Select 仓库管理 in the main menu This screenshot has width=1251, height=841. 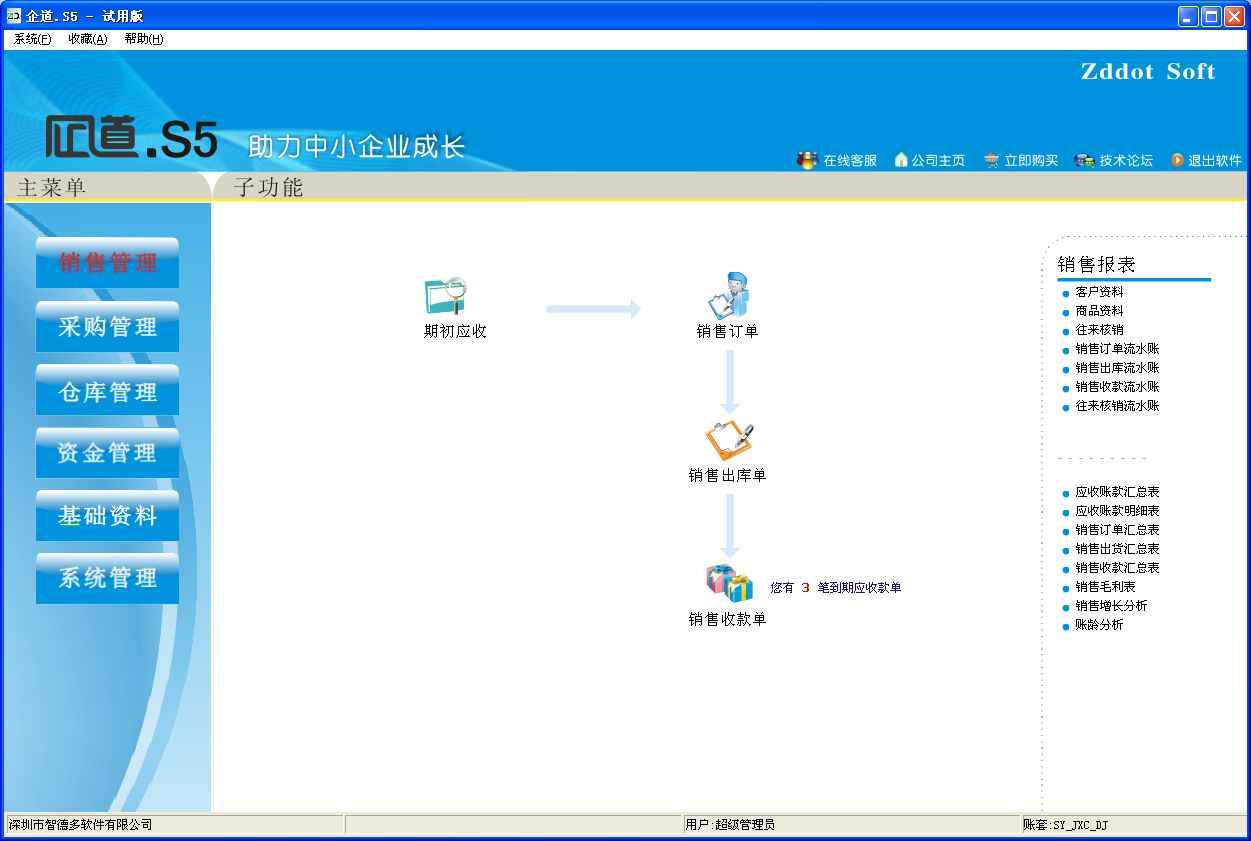pyautogui.click(x=107, y=390)
